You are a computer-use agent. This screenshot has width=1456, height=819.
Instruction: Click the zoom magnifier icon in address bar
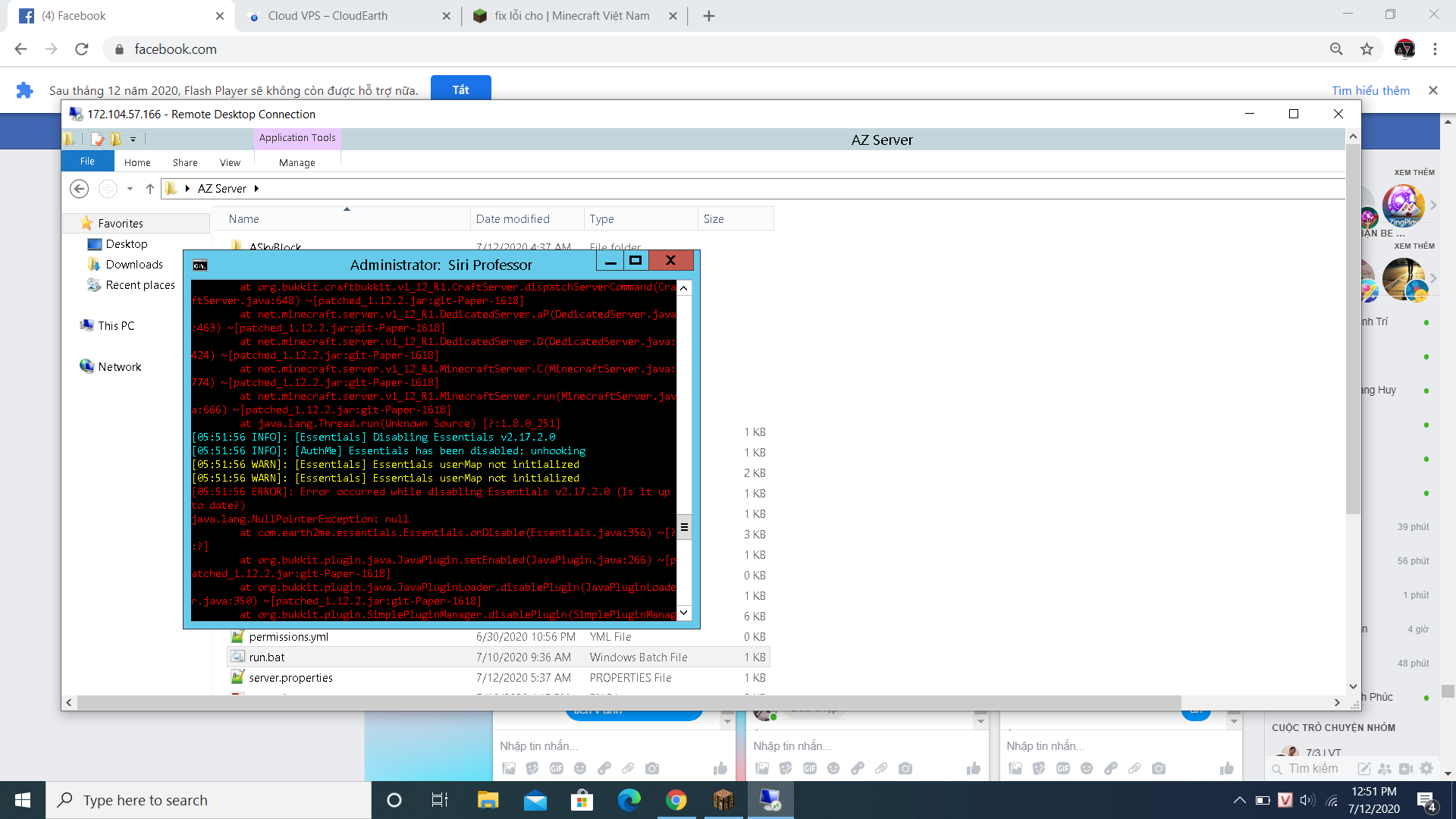coord(1336,49)
